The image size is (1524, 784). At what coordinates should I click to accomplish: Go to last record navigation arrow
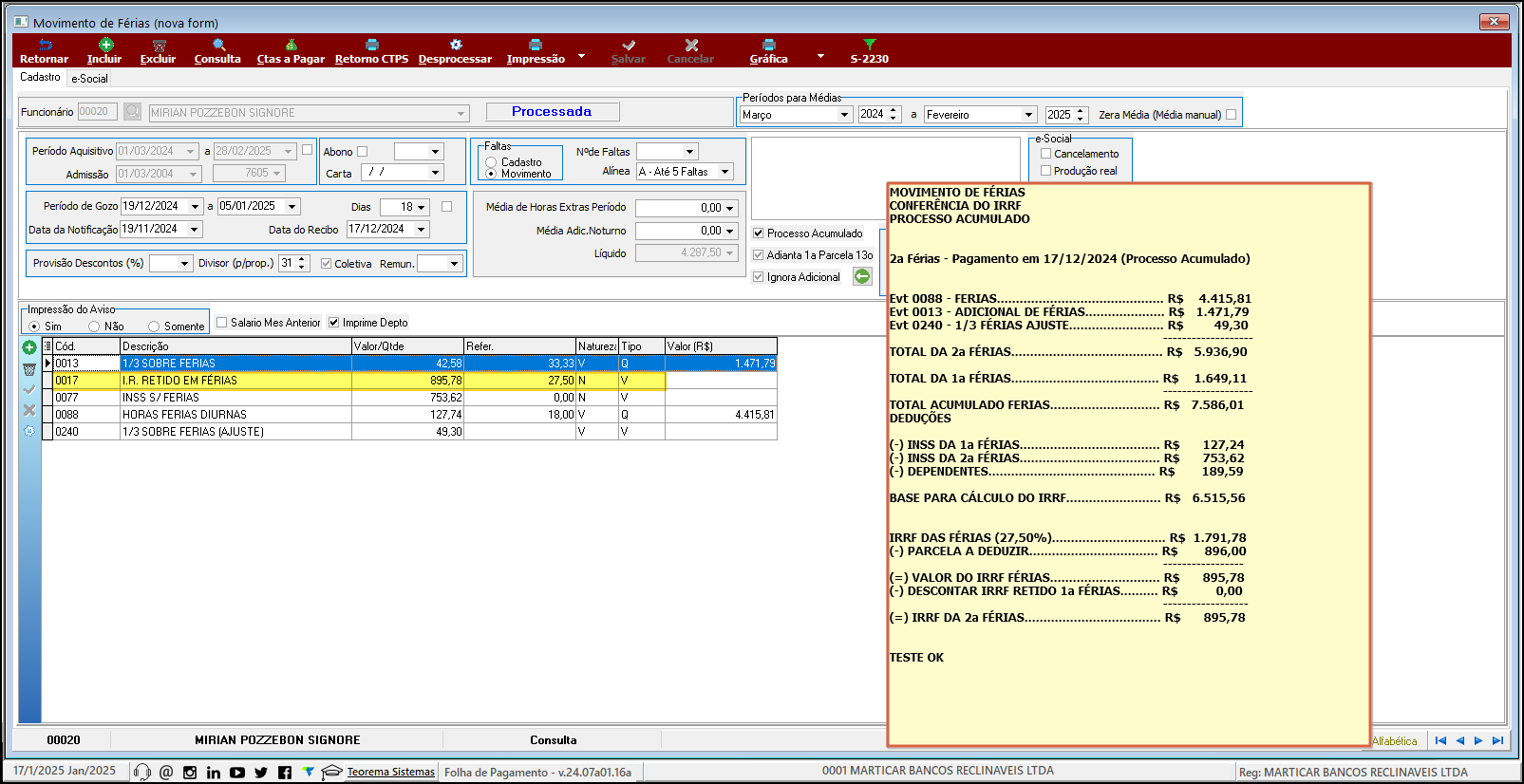1497,740
